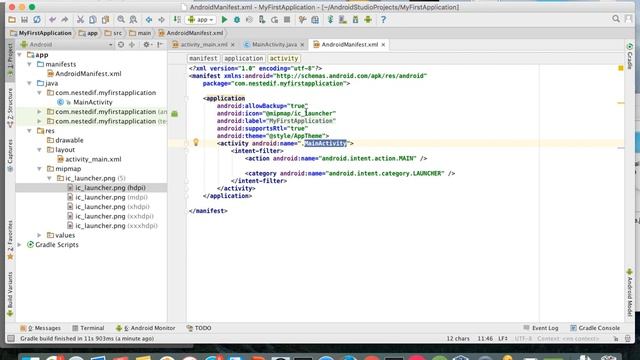Click the intention lightbulb icon in editor
Image resolution: width=640 pixels, height=360 pixels.
click(196, 142)
